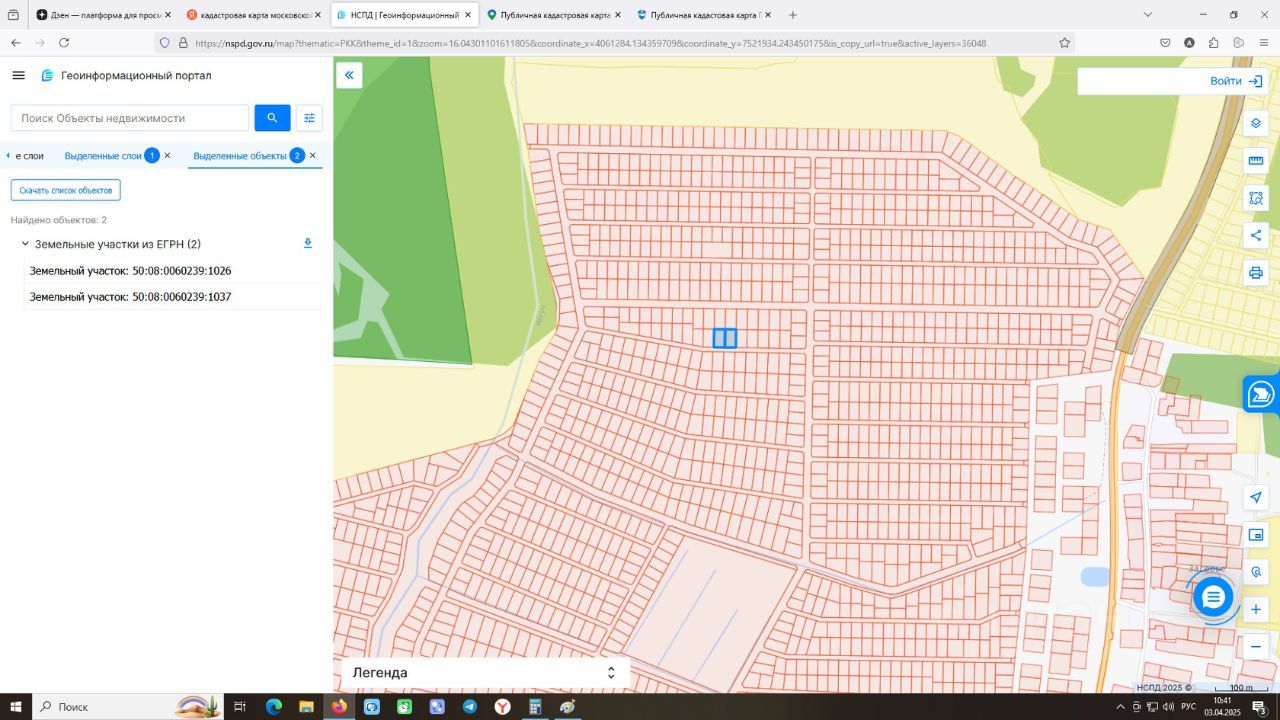The height and width of the screenshot is (720, 1280).
Task: Open the map layers panel
Action: pos(1256,123)
